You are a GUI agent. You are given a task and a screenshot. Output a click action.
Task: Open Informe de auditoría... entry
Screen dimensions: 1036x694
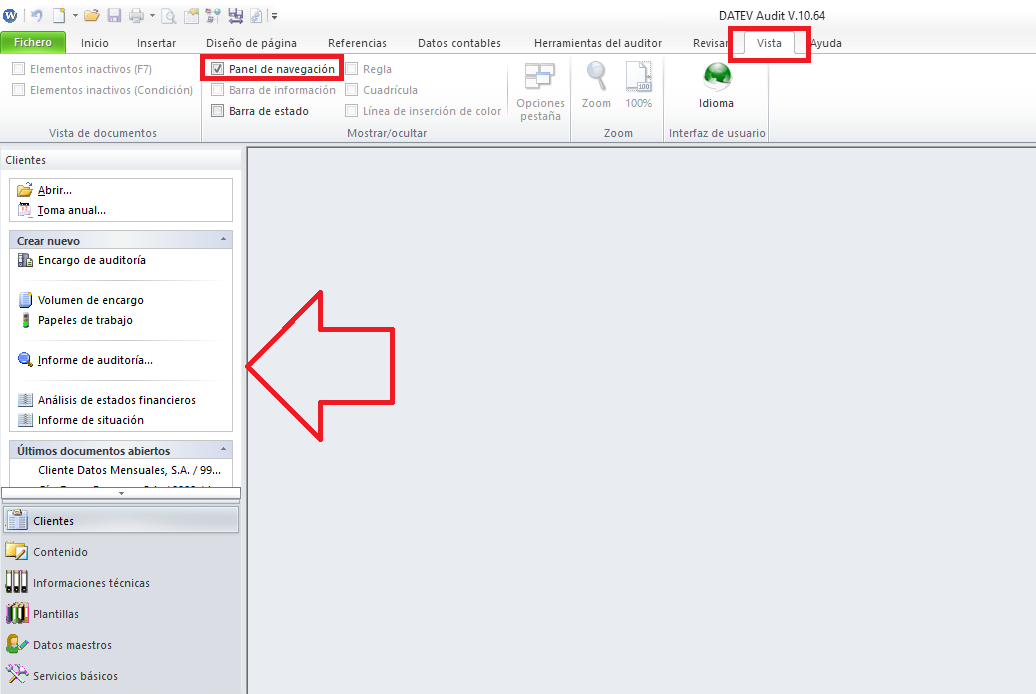coord(95,360)
